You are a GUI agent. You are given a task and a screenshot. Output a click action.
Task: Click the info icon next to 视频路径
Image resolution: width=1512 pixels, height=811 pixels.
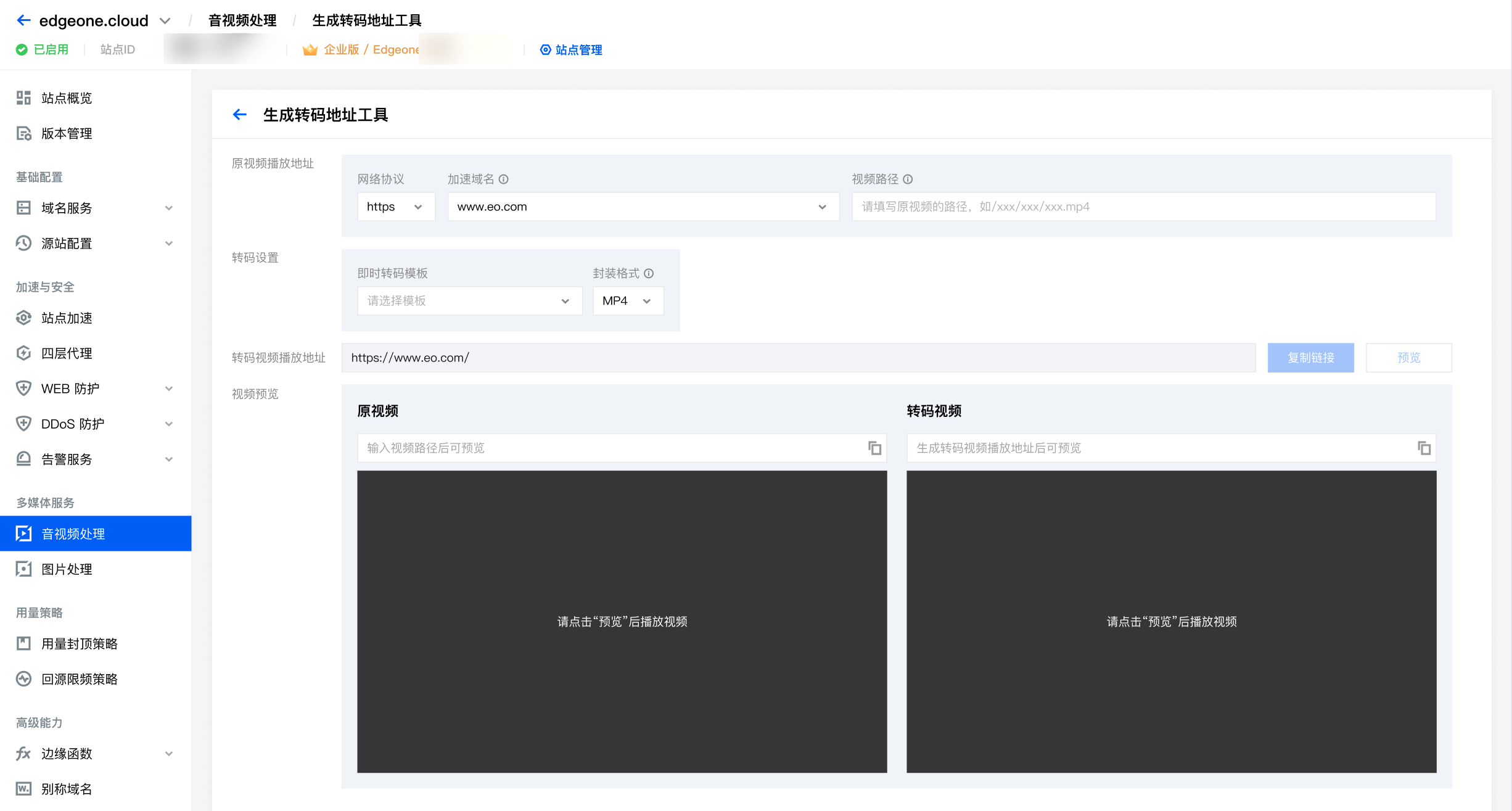click(908, 179)
